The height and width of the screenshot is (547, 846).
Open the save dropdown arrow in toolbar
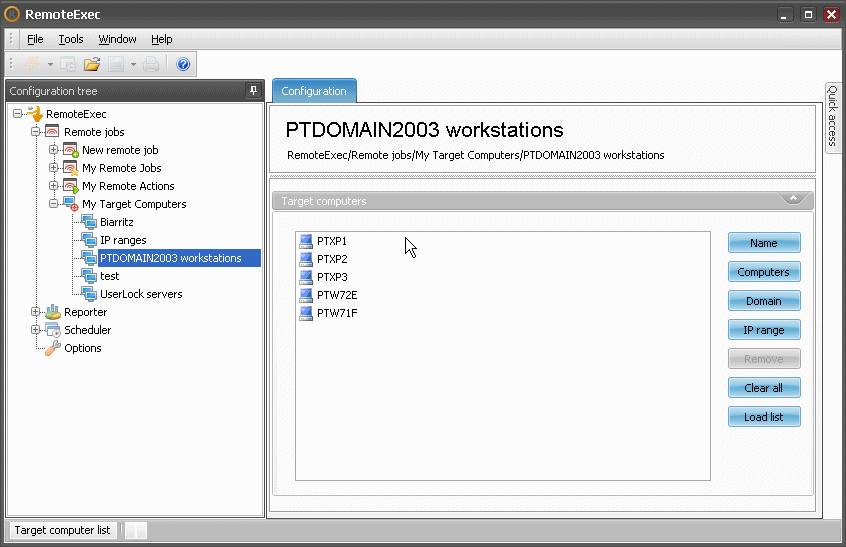[133, 65]
